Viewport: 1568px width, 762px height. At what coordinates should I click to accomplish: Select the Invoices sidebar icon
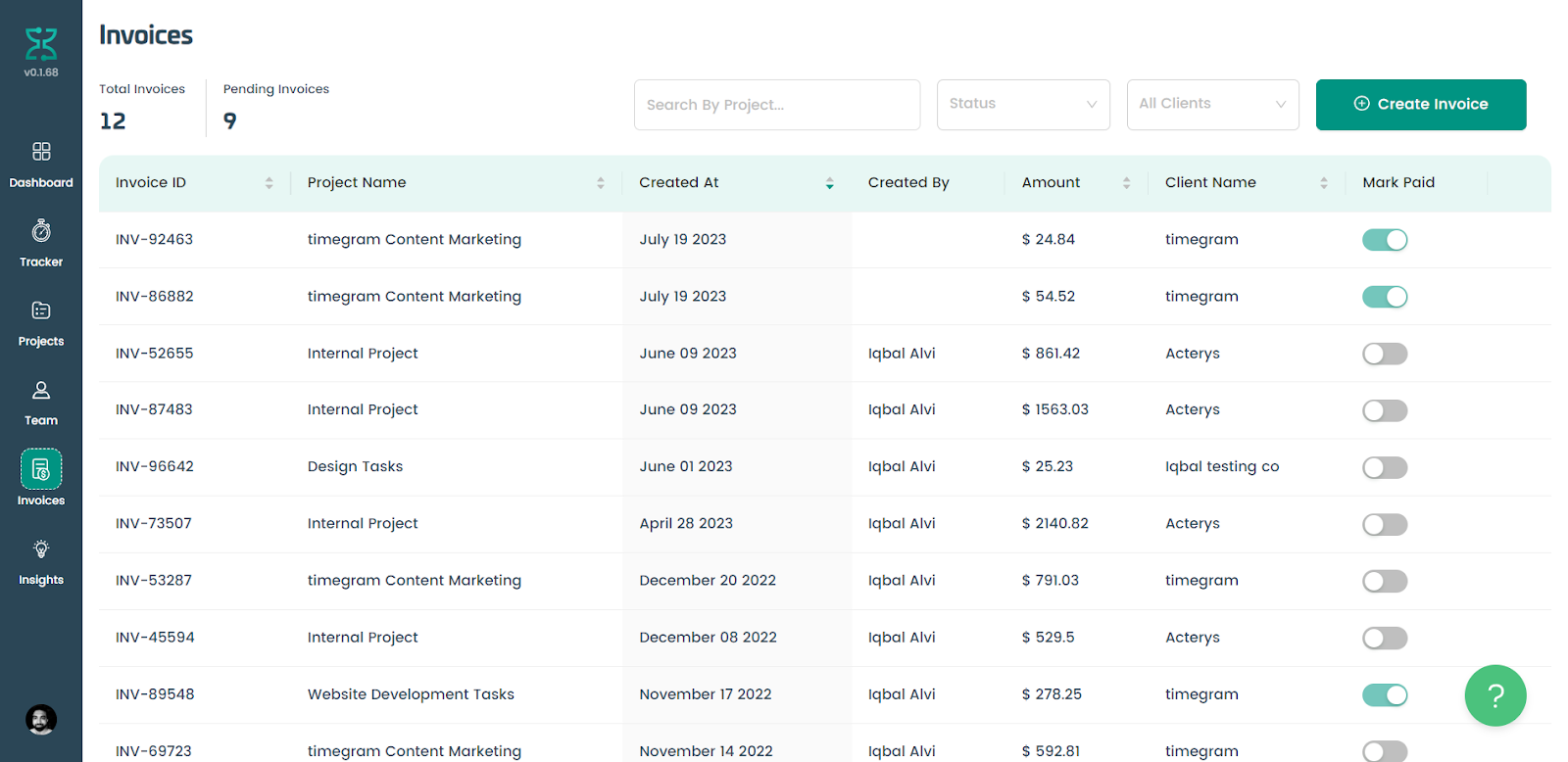click(41, 469)
